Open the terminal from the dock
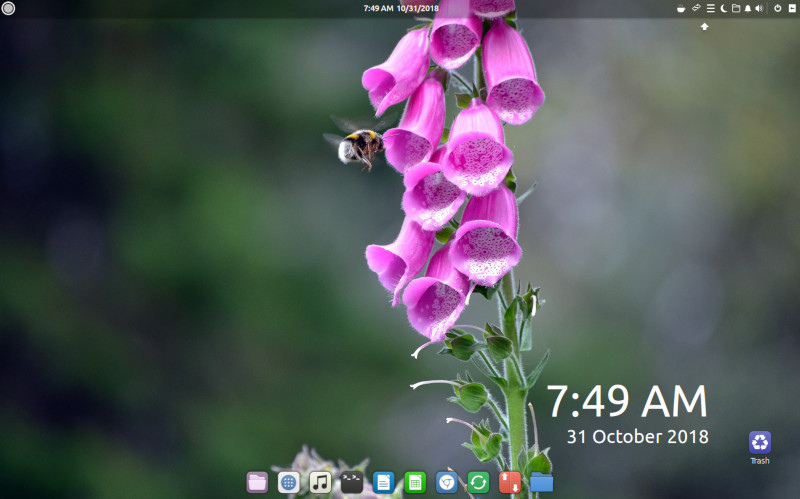800x499 pixels. tap(352, 482)
